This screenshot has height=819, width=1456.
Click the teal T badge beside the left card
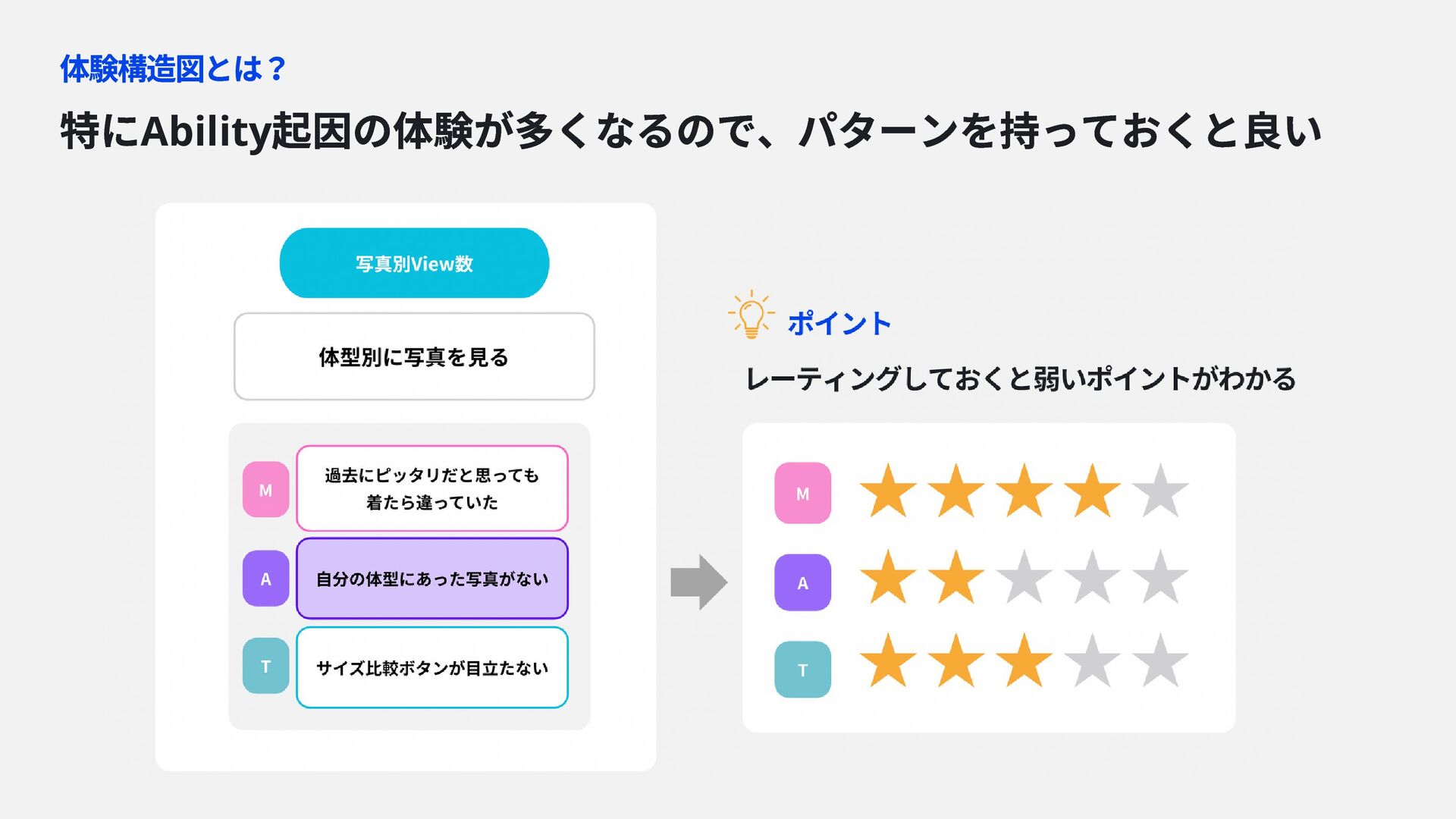[265, 667]
